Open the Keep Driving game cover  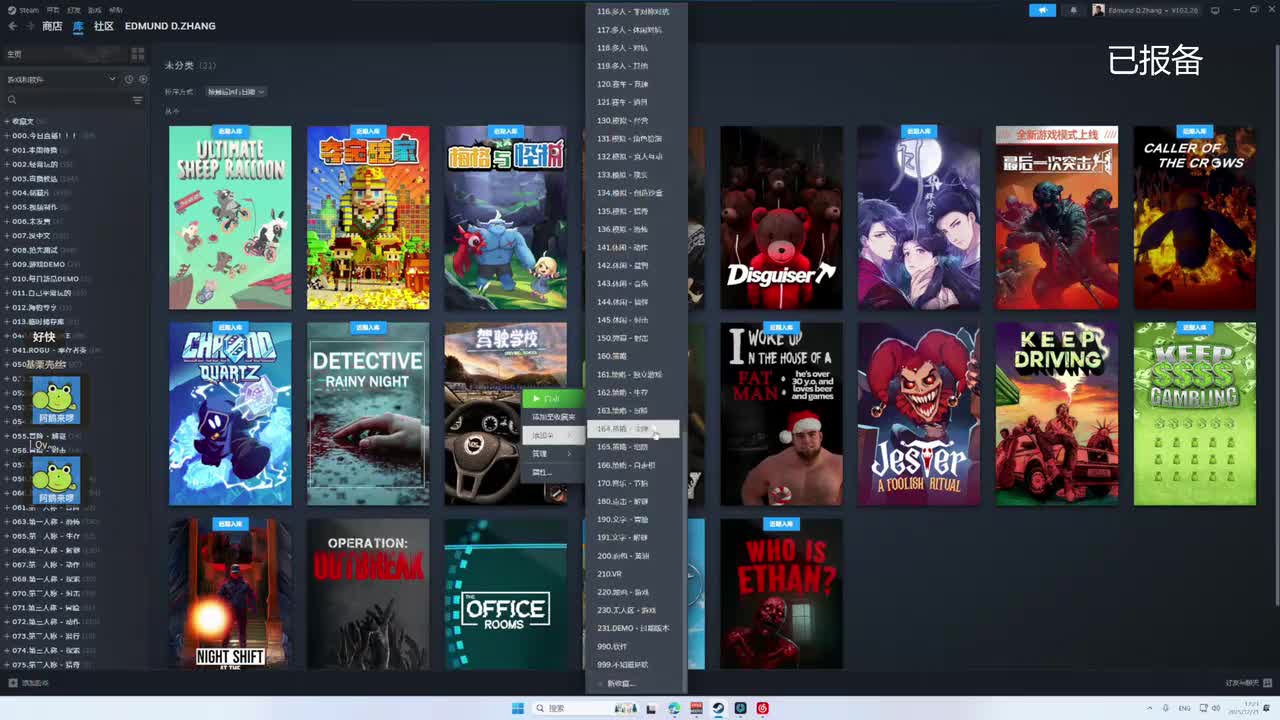click(x=1057, y=414)
